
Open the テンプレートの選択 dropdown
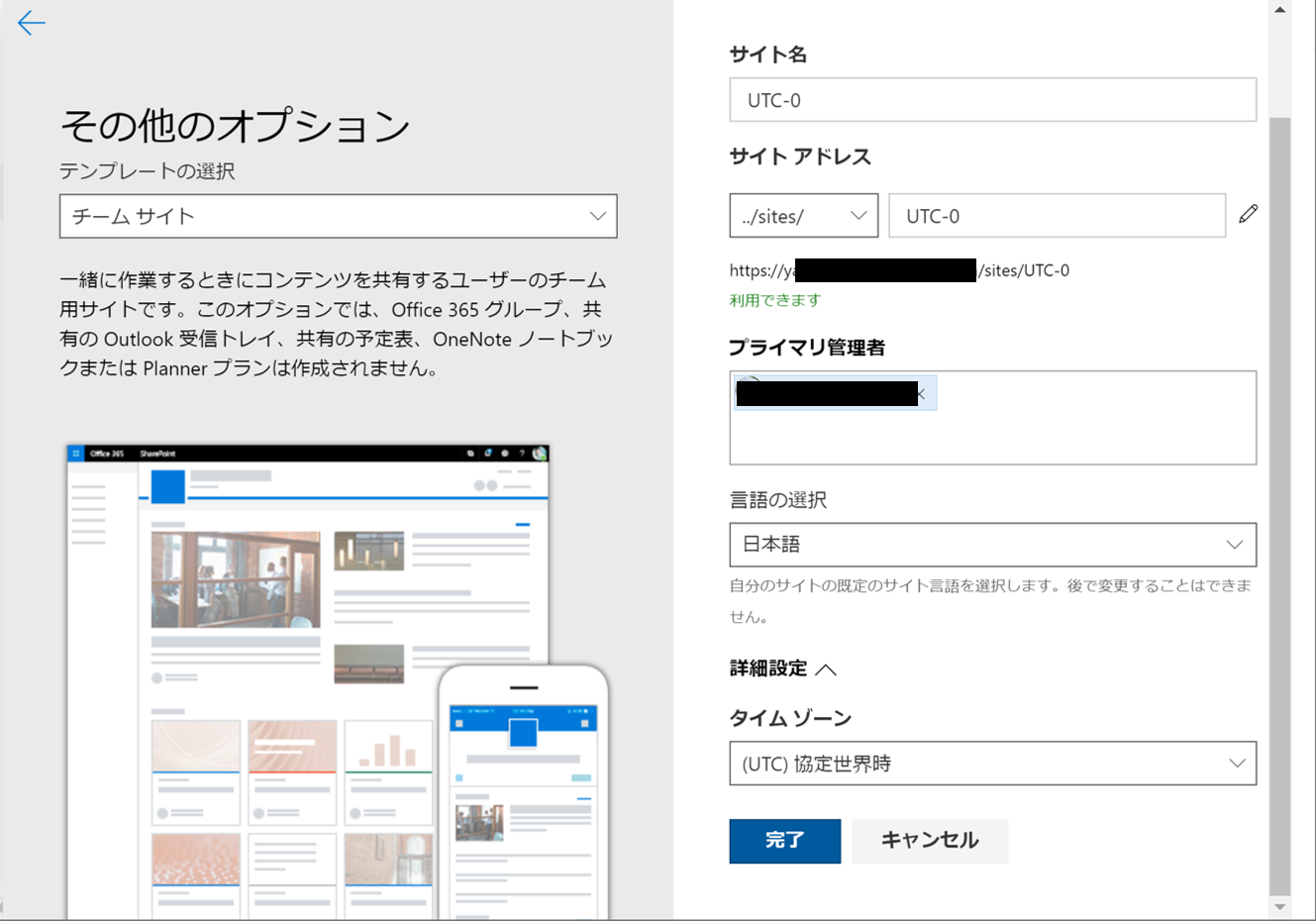[338, 216]
